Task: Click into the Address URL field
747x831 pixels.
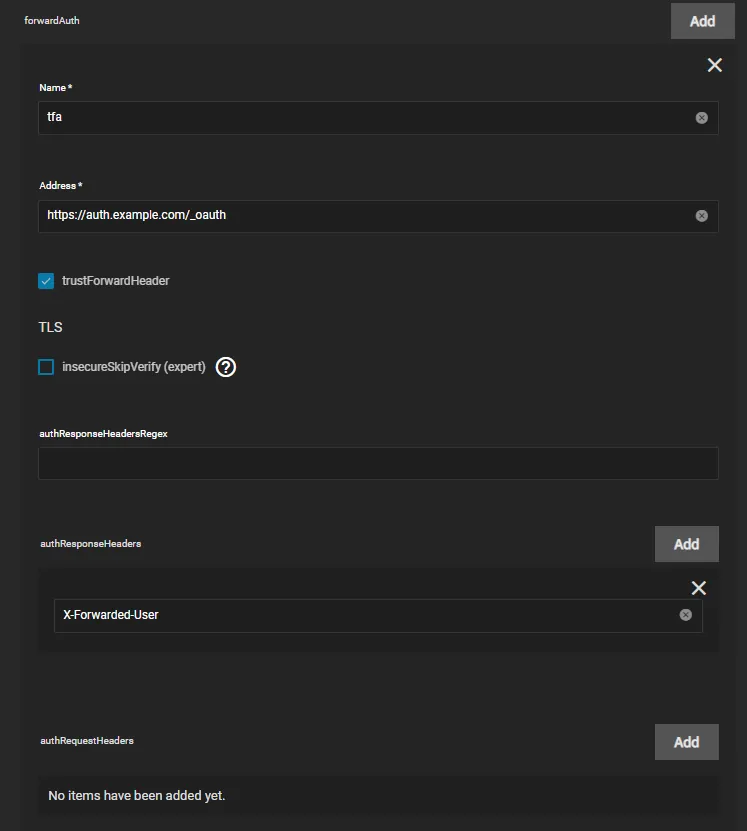Action: click(360, 215)
